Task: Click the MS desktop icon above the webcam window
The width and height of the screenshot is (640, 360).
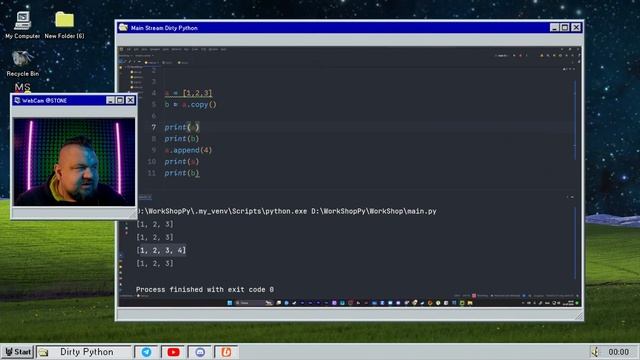Action: tap(22, 87)
